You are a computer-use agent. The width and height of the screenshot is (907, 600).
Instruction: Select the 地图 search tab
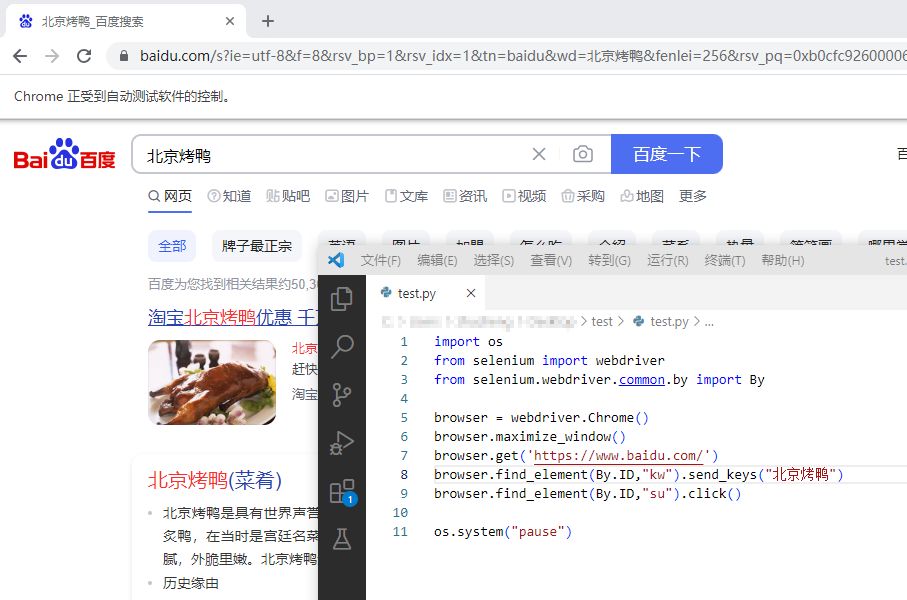pyautogui.click(x=642, y=196)
